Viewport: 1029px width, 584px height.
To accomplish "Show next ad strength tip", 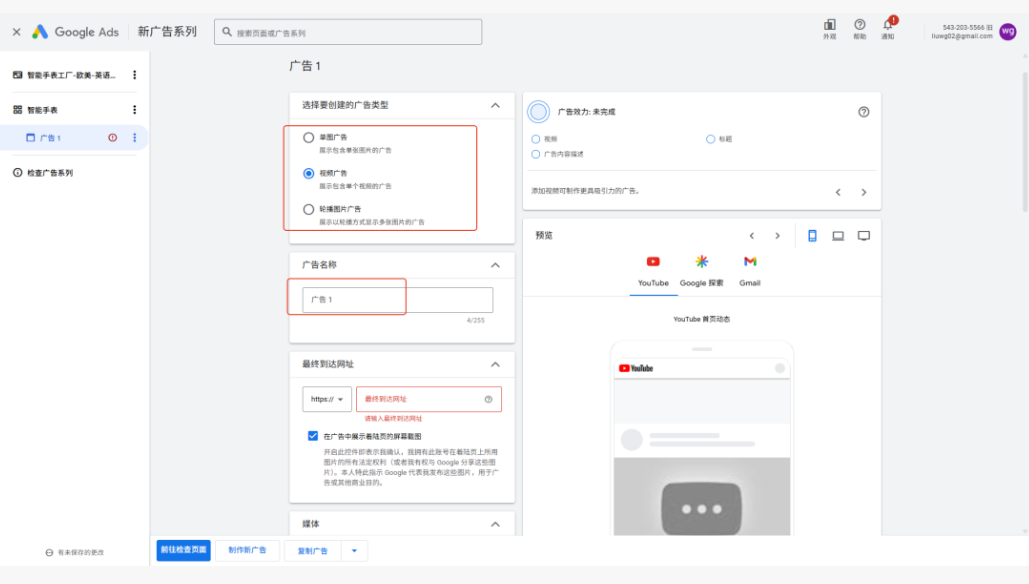I will 864,192.
